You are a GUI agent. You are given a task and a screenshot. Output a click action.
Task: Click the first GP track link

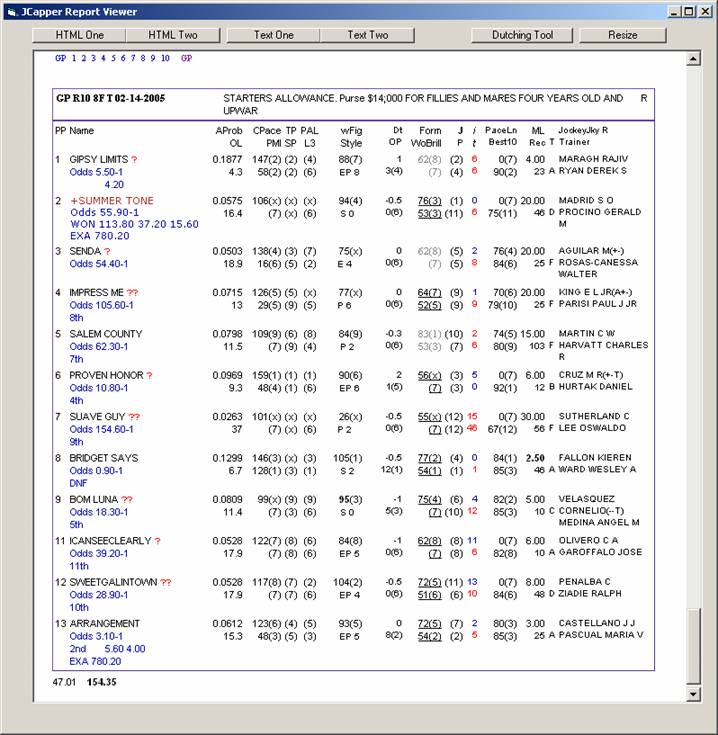60,58
